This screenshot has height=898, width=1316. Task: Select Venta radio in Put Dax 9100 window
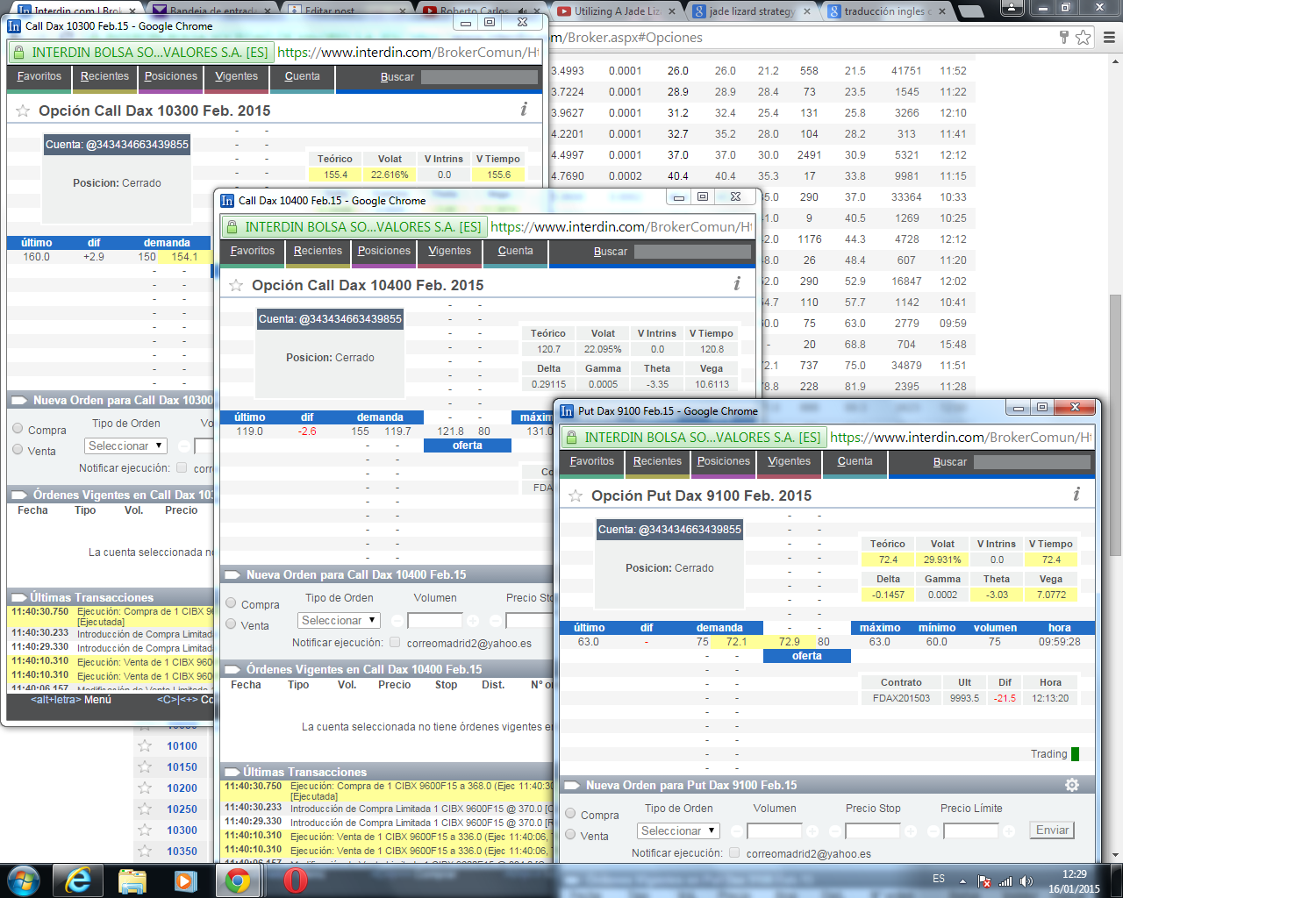[570, 835]
